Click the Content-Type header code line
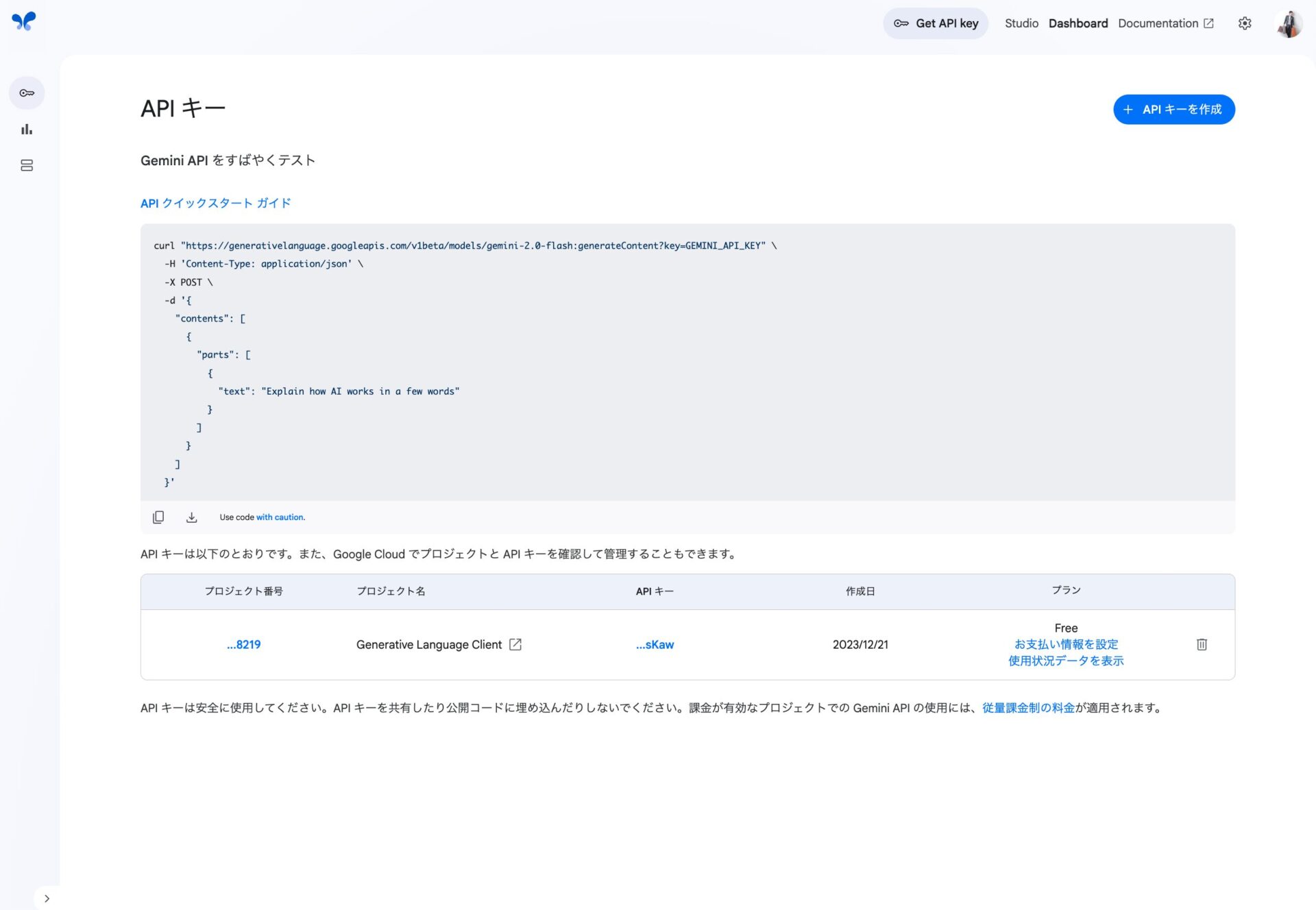Image resolution: width=1316 pixels, height=910 pixels. (x=264, y=264)
